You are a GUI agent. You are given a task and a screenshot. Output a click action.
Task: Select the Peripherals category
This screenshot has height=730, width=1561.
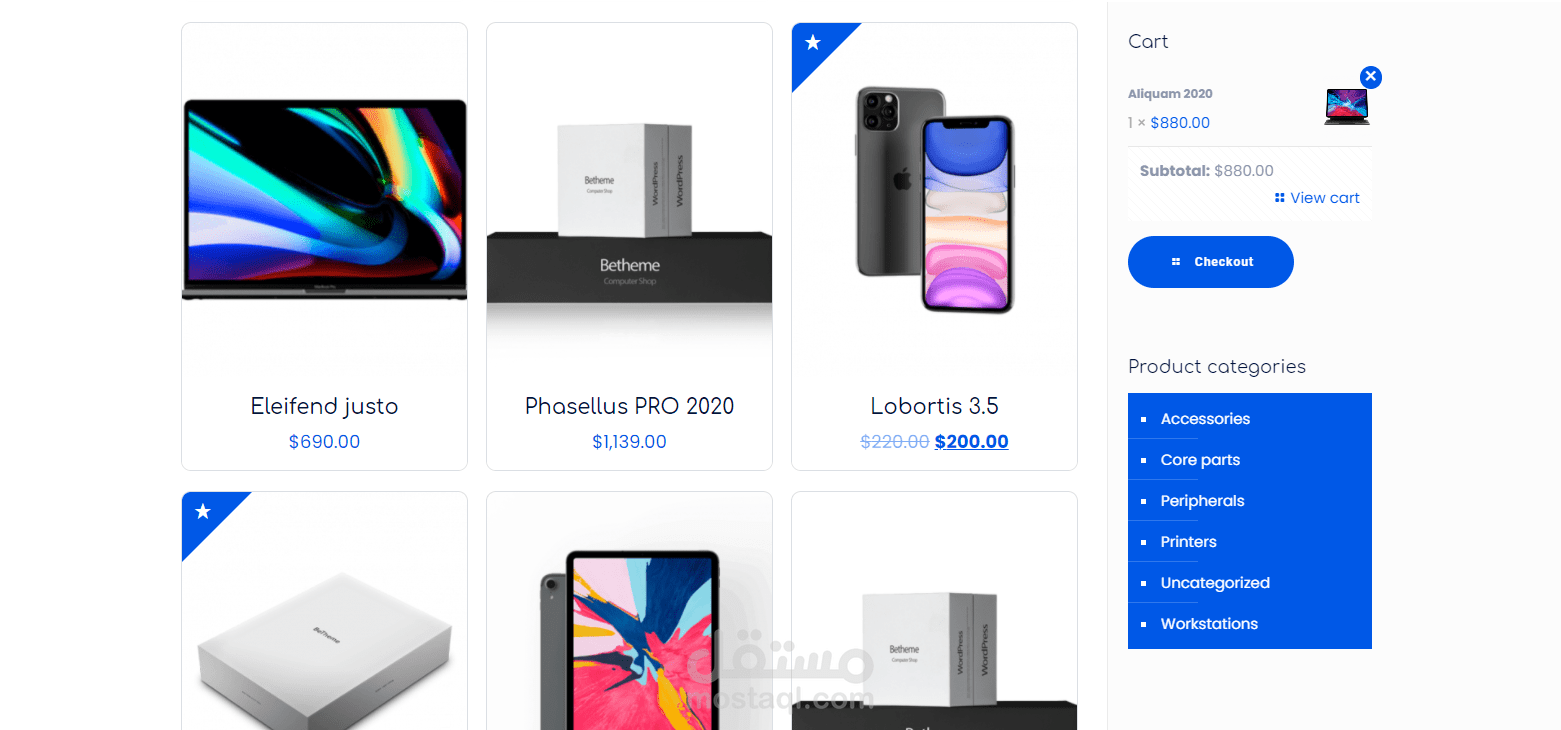coord(1202,501)
